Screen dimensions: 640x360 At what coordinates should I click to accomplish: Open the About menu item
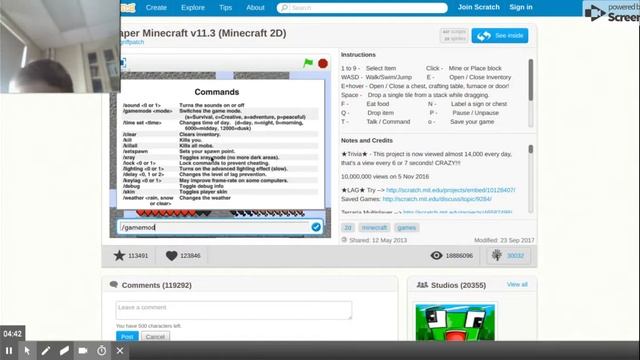(x=255, y=7)
